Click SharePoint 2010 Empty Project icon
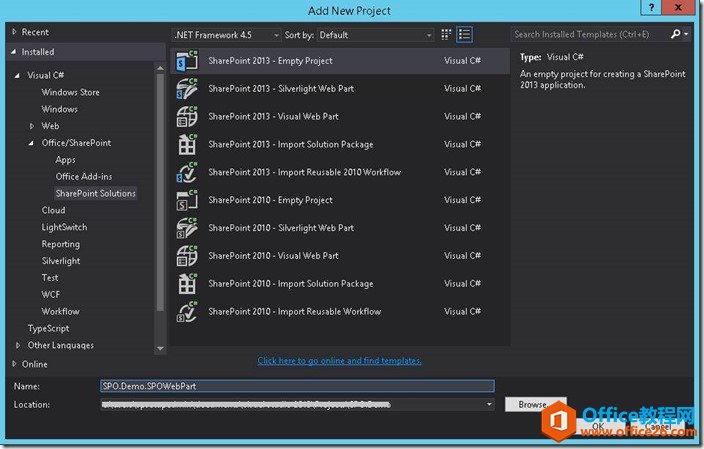 [x=187, y=200]
